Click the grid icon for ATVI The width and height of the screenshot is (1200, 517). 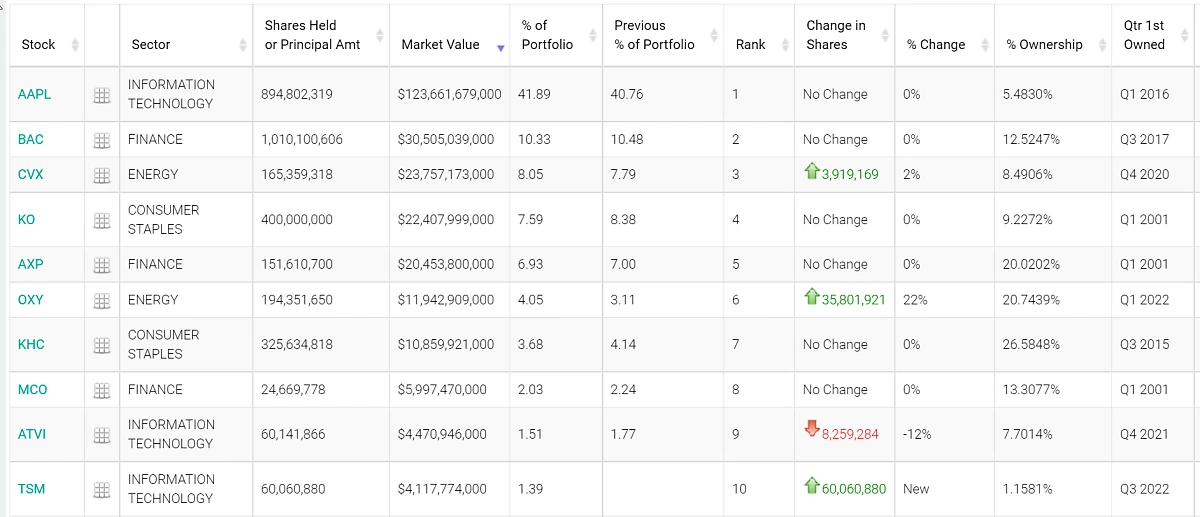101,435
